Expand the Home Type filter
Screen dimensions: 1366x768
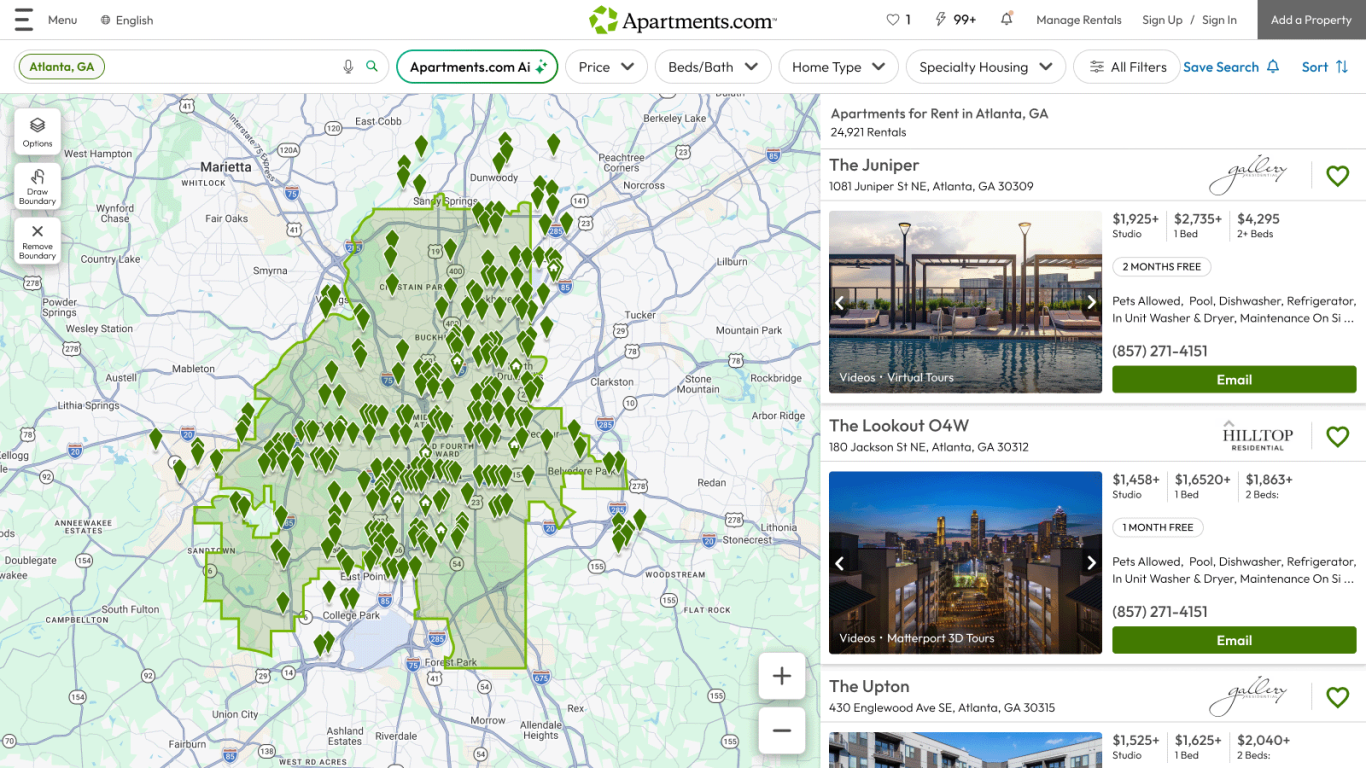838,67
